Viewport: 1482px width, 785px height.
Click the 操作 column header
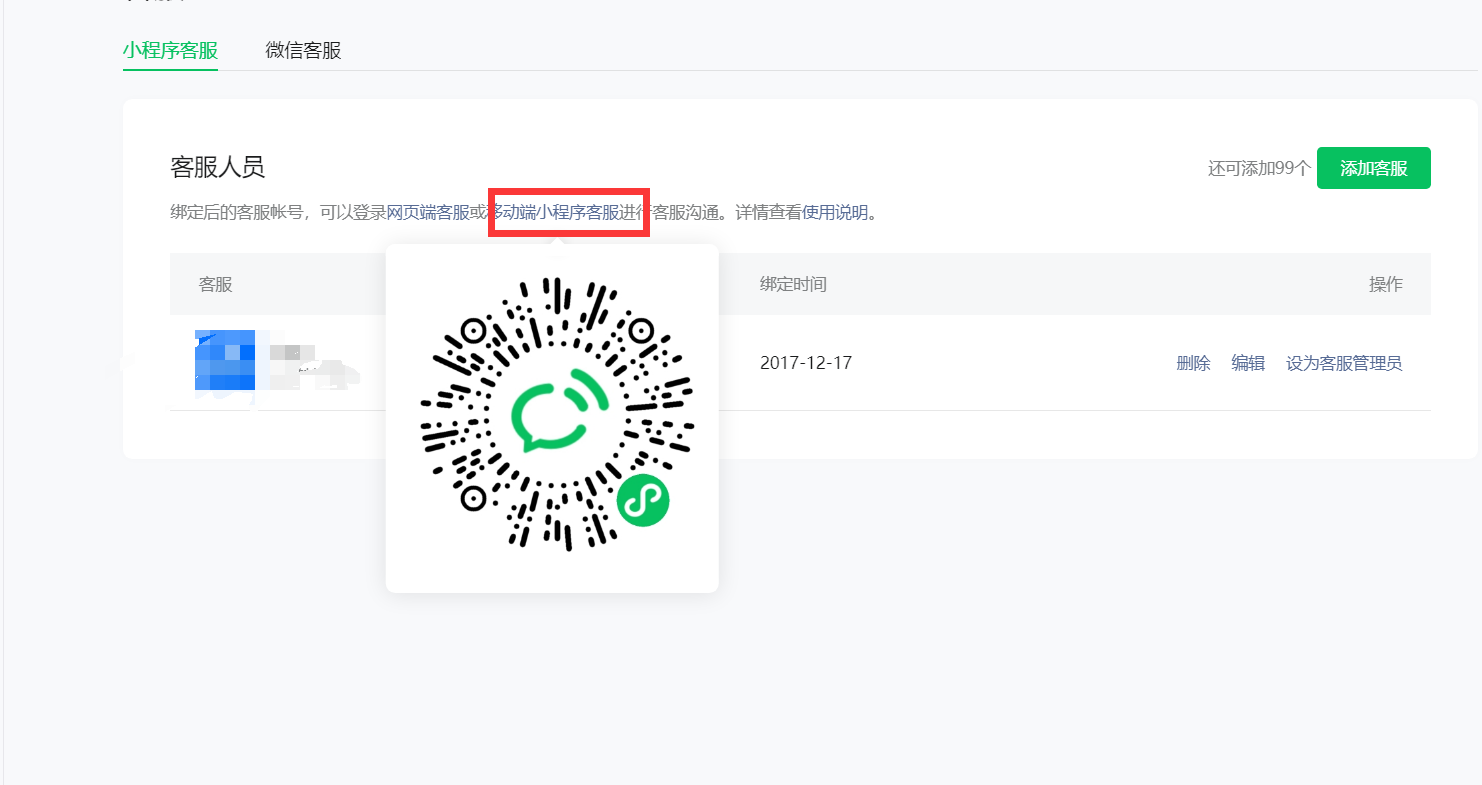point(1386,284)
